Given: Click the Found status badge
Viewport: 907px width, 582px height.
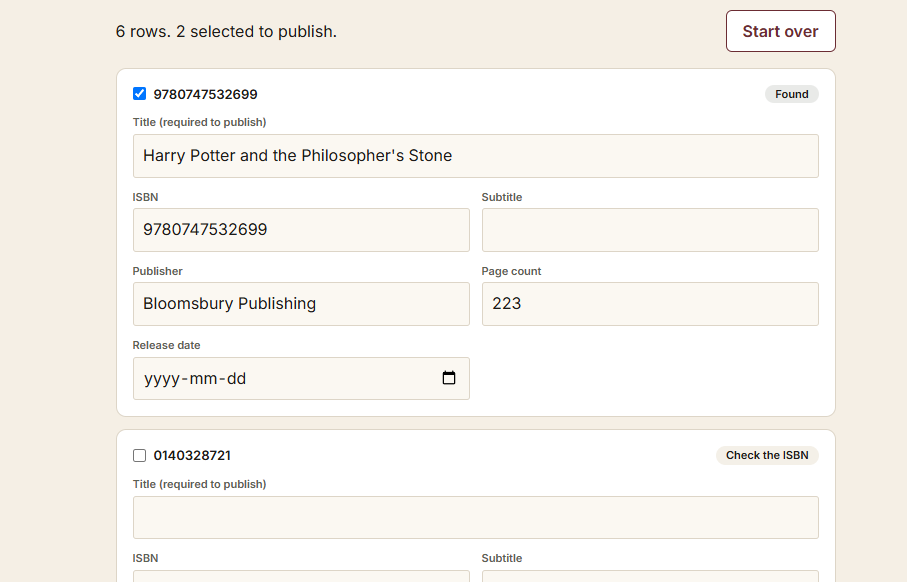Looking at the screenshot, I should [x=791, y=94].
